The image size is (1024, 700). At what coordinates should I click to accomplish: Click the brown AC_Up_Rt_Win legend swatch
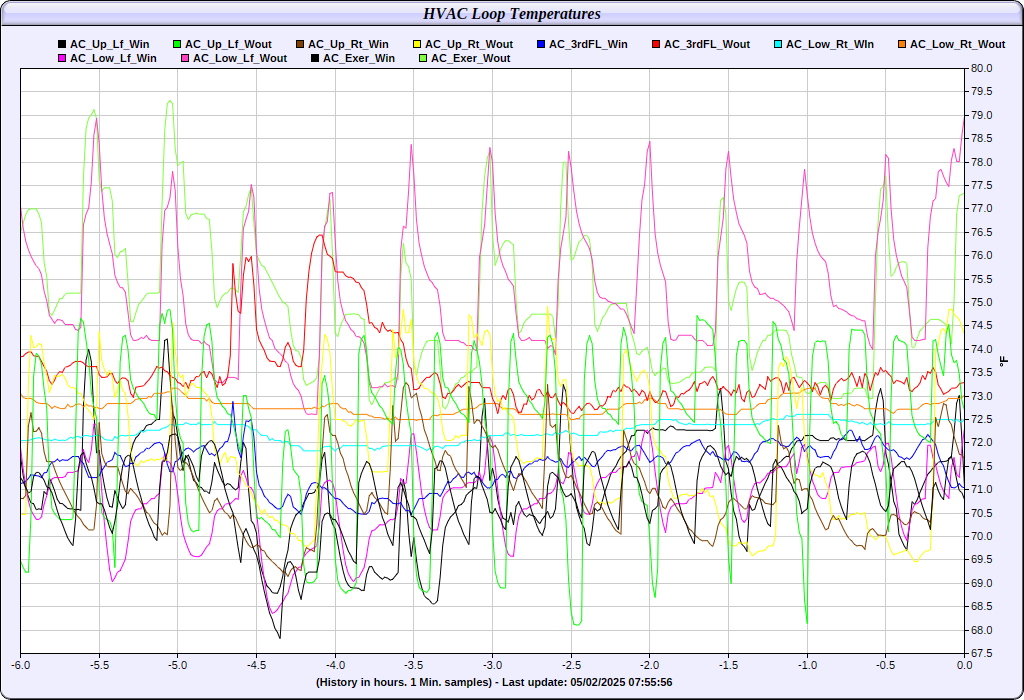[300, 44]
